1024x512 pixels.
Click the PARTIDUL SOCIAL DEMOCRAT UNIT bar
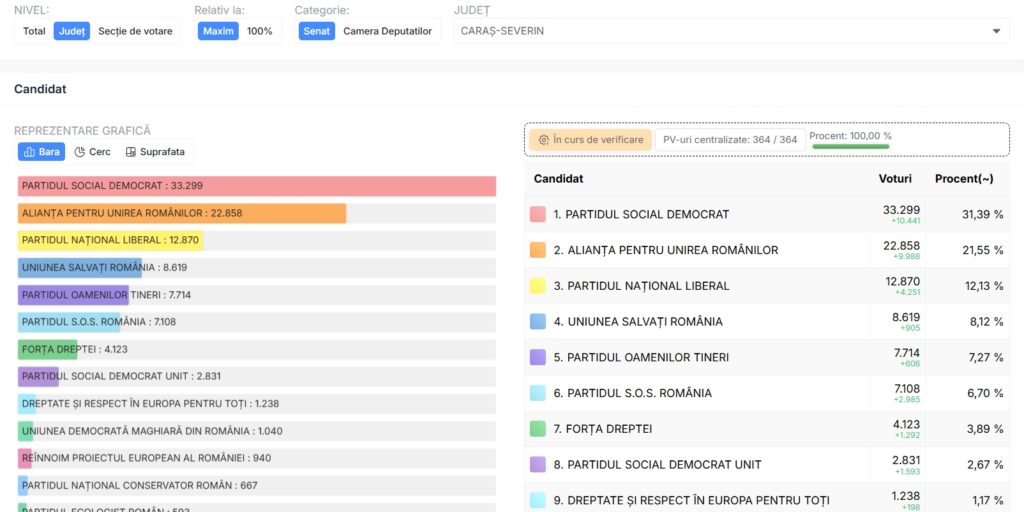click(39, 377)
